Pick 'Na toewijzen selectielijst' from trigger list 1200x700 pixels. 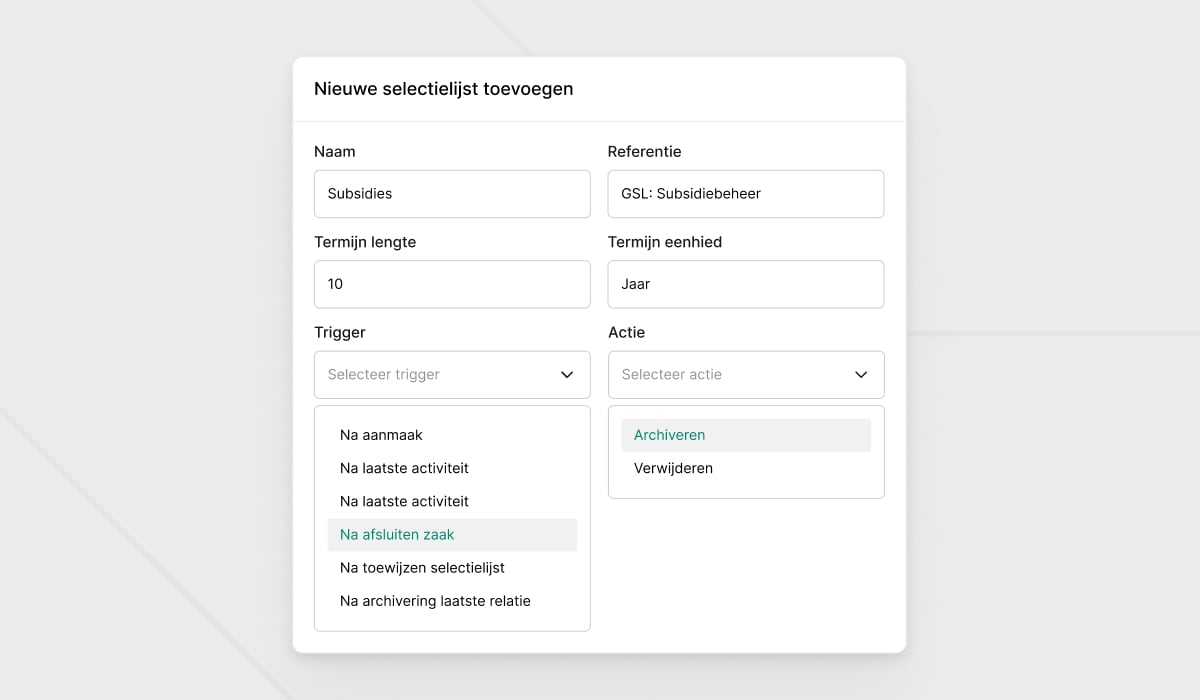[x=422, y=568]
